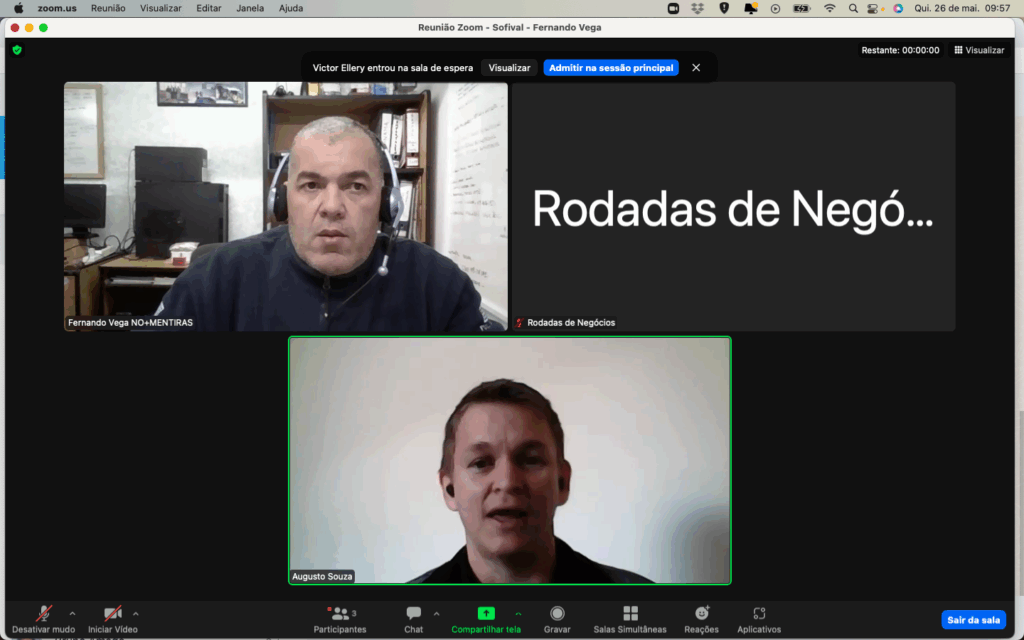Select Augusto Souza's video tile
Image resolution: width=1024 pixels, height=640 pixels.
coord(510,460)
